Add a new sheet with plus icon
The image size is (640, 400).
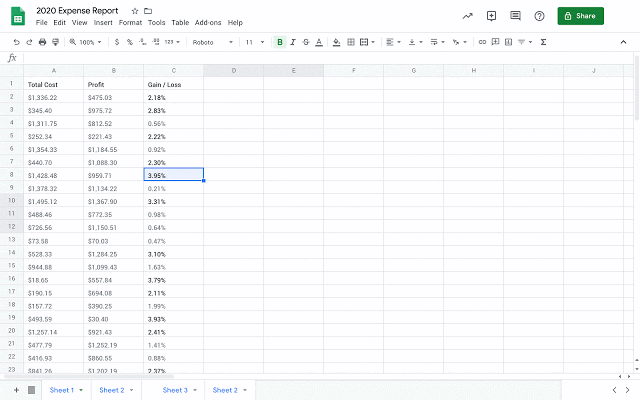[x=16, y=390]
